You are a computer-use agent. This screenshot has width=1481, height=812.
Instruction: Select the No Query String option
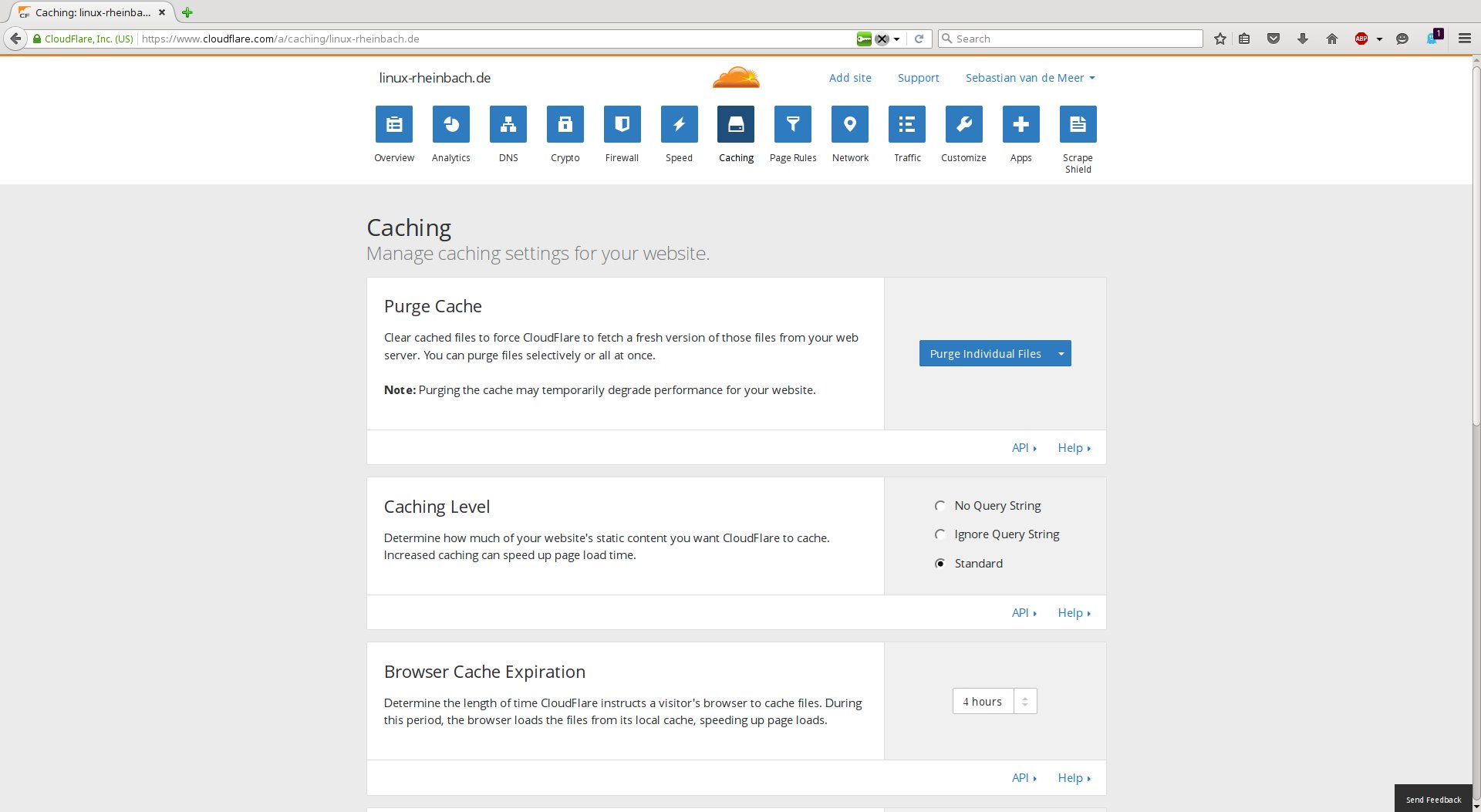click(x=940, y=506)
